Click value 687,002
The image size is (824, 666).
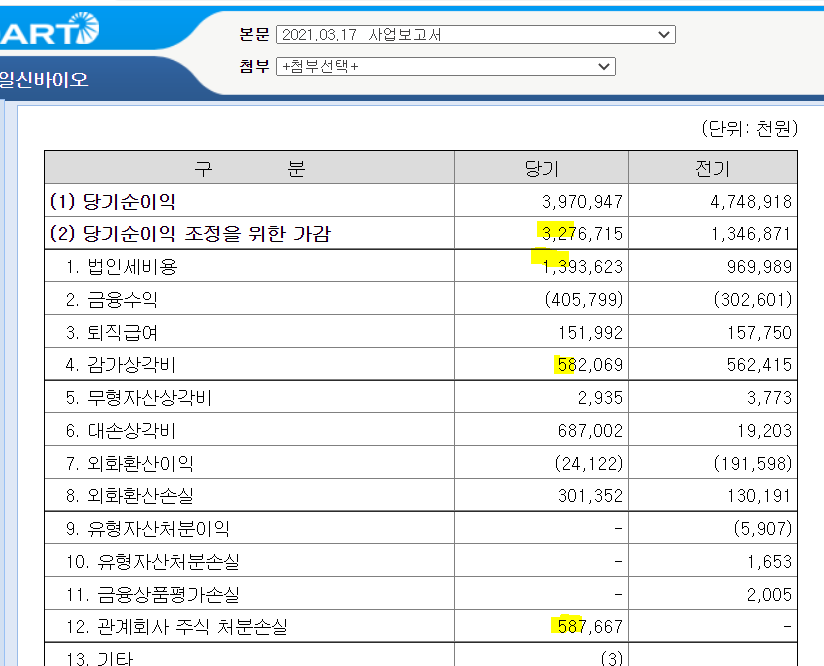(591, 431)
